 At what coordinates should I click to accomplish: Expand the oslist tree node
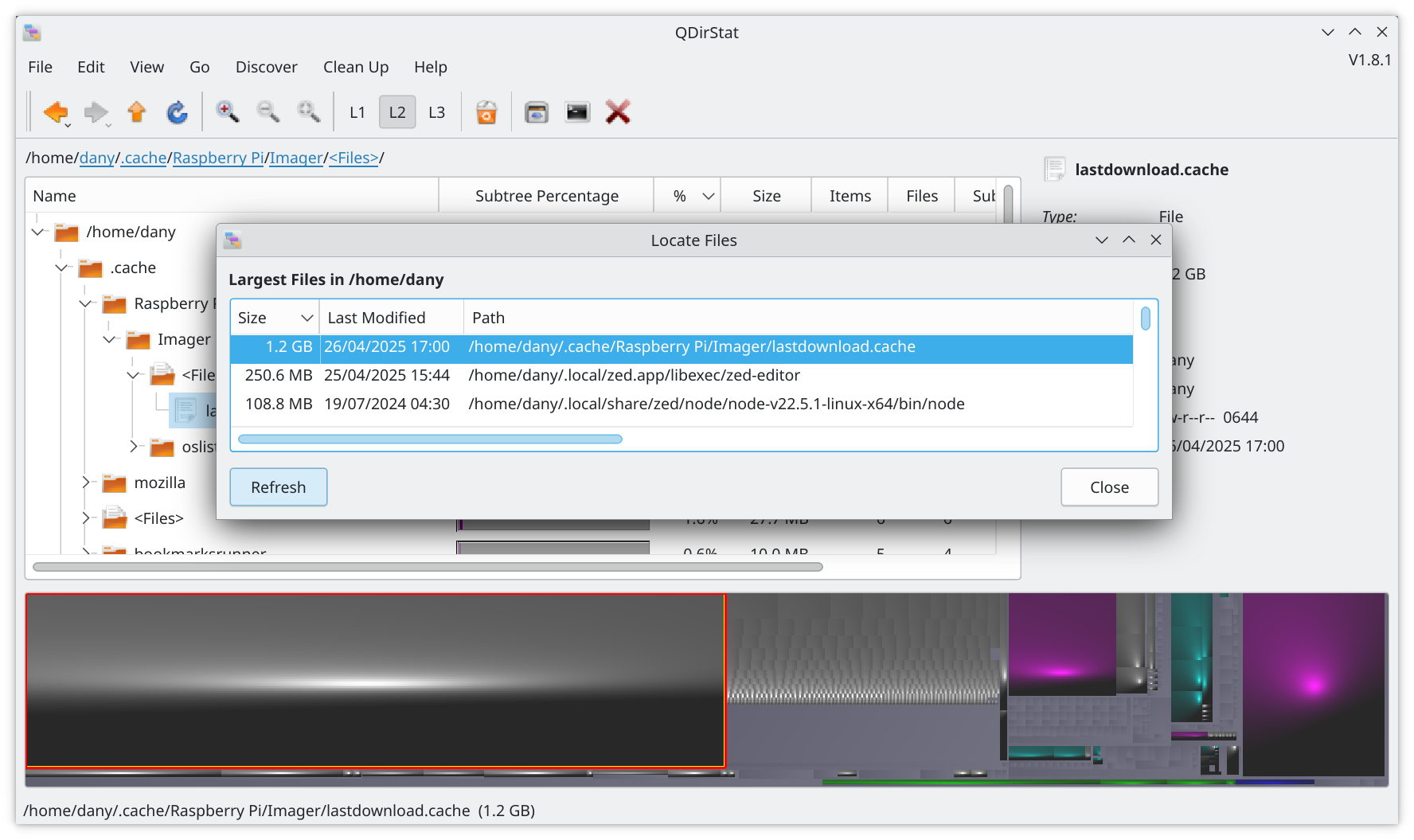point(134,447)
